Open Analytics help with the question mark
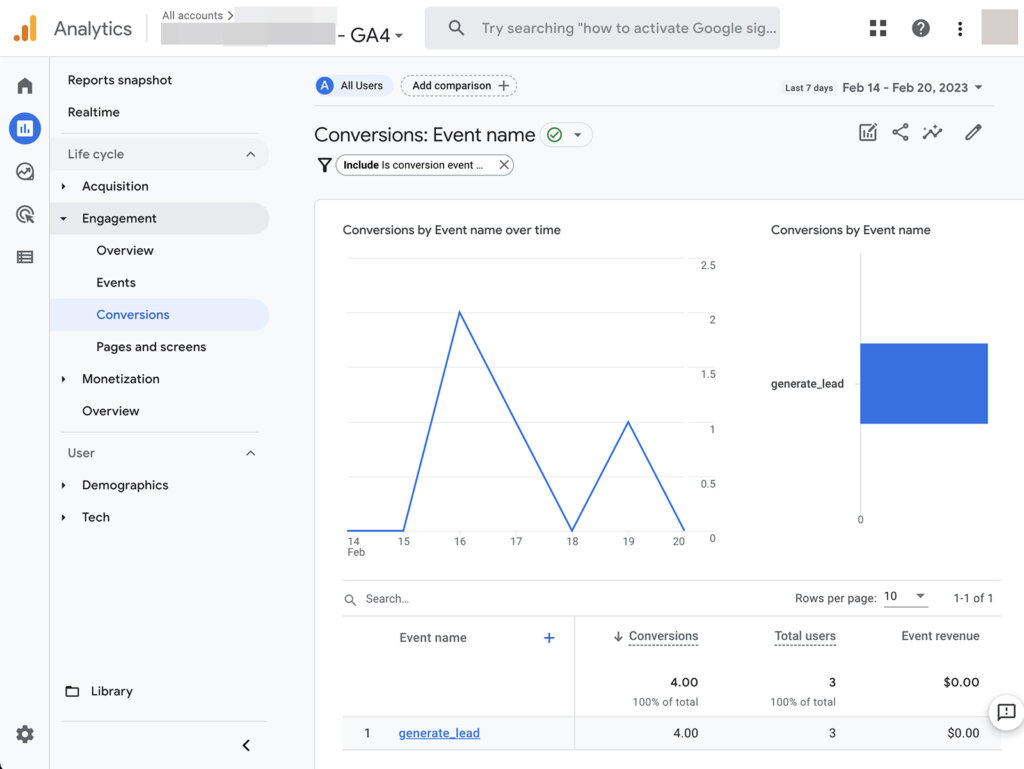This screenshot has height=769, width=1024. click(x=920, y=28)
